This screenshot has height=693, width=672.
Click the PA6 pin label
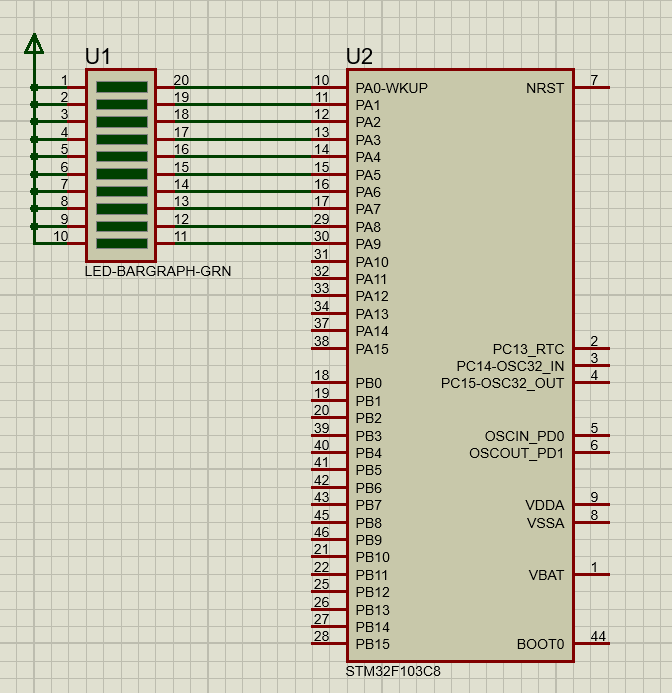pos(368,192)
